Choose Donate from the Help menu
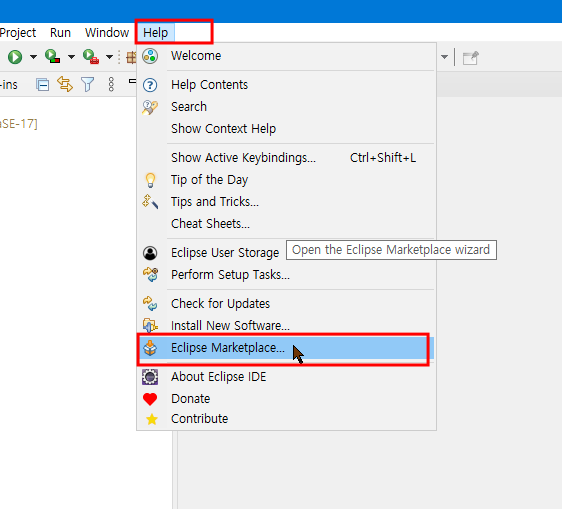 tap(286, 399)
